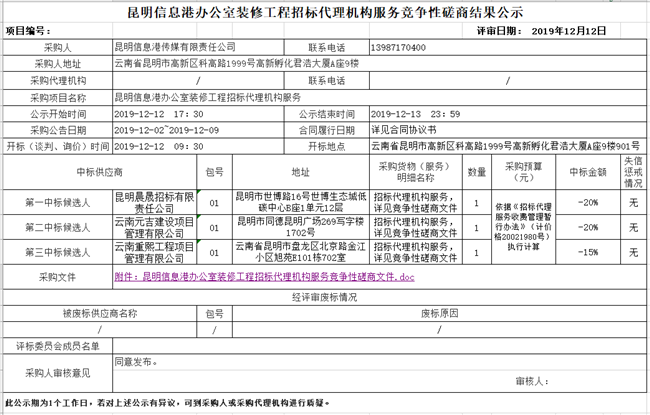650x415 pixels.
Task: Select address cell 云南省昆明市高新区科高路1999号
Action: pos(379,64)
